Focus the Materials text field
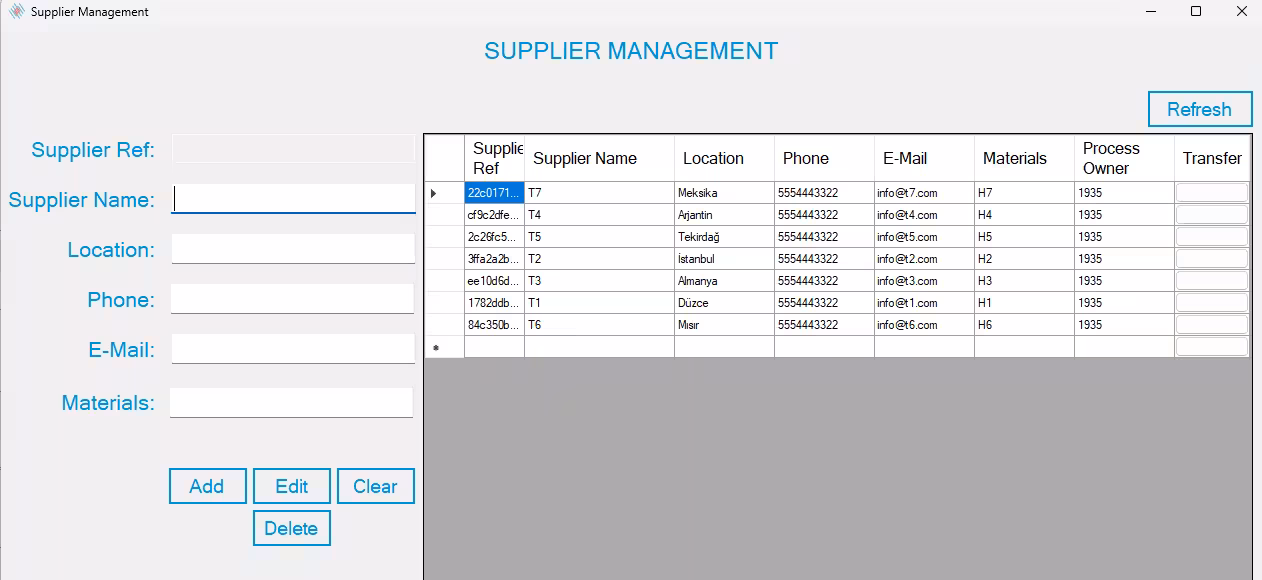 pyautogui.click(x=292, y=402)
